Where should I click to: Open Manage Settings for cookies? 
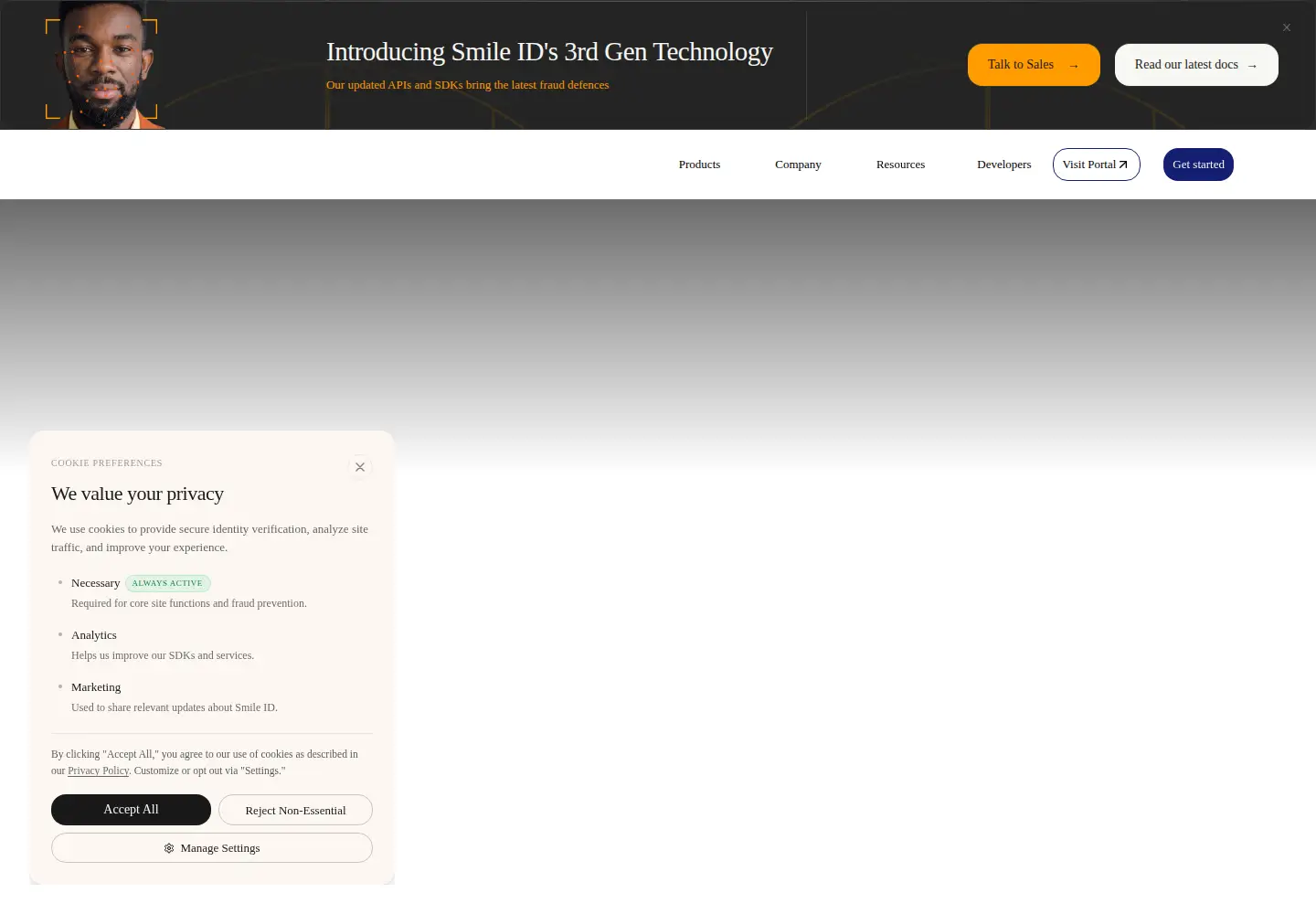tap(212, 848)
